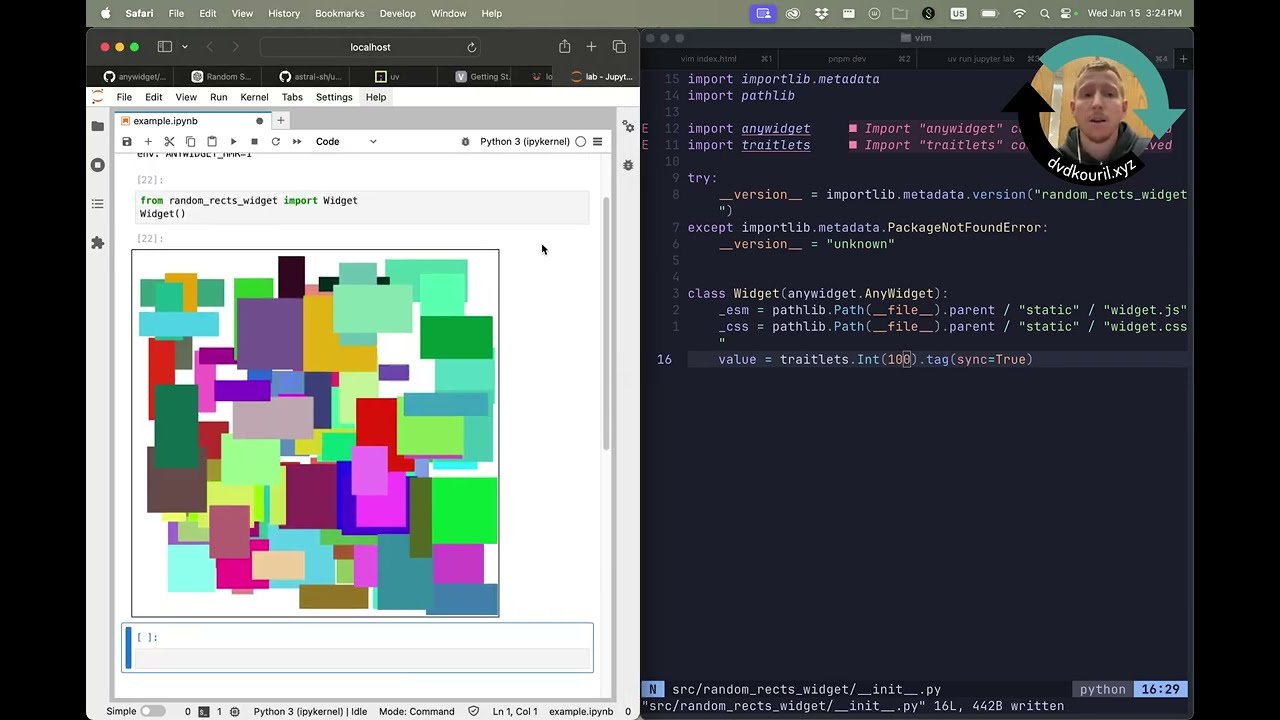
Task: Cut the selected cell with the scissors icon
Action: point(169,142)
